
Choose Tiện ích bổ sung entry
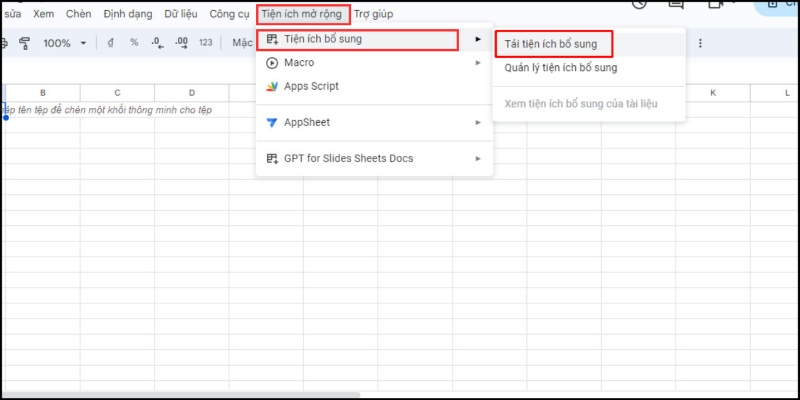(374, 39)
